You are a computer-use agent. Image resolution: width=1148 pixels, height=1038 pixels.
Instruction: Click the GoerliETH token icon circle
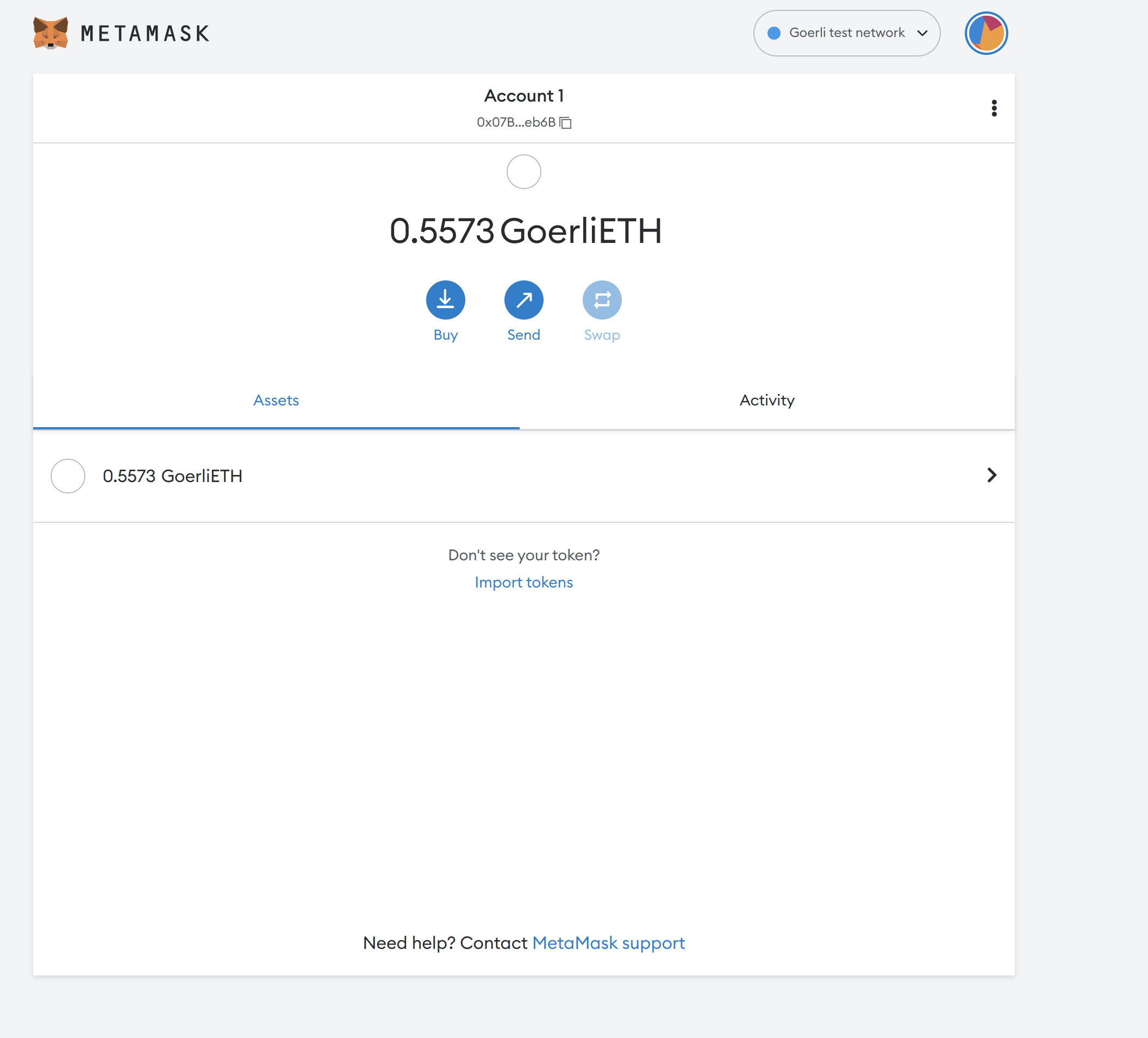click(x=67, y=476)
